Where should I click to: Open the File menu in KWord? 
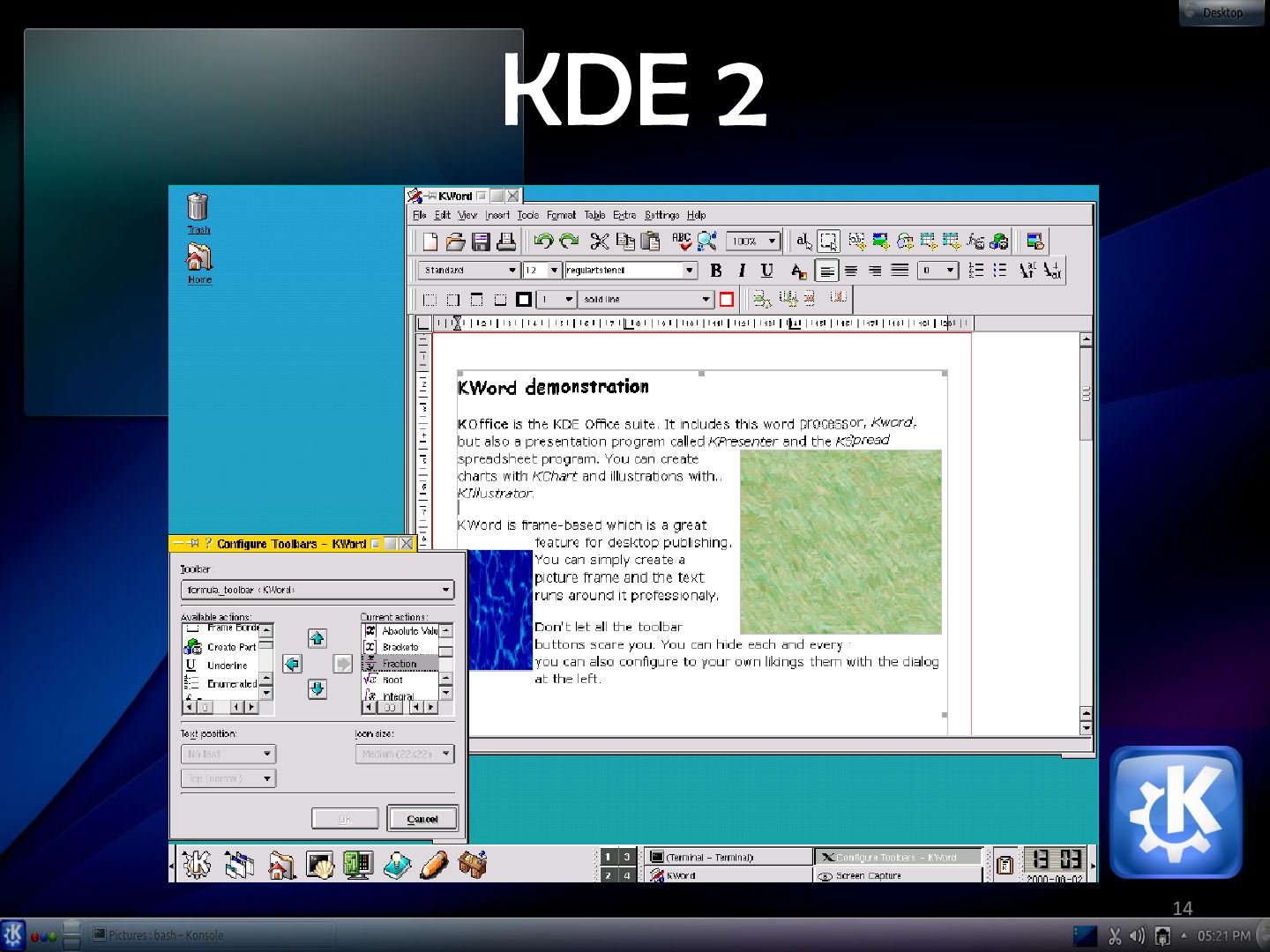pos(420,215)
